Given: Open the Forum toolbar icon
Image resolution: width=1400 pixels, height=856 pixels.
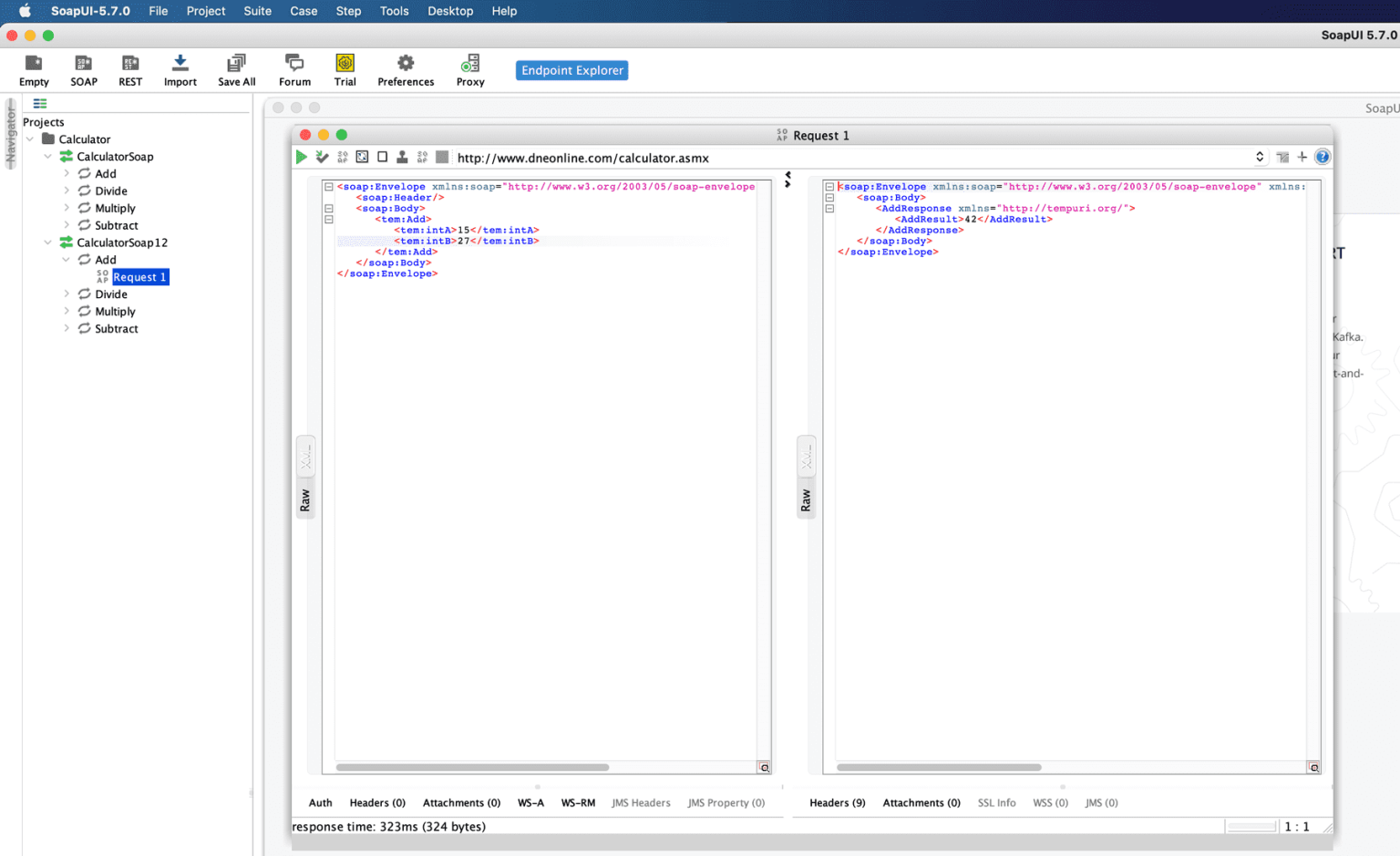Looking at the screenshot, I should click(x=294, y=70).
